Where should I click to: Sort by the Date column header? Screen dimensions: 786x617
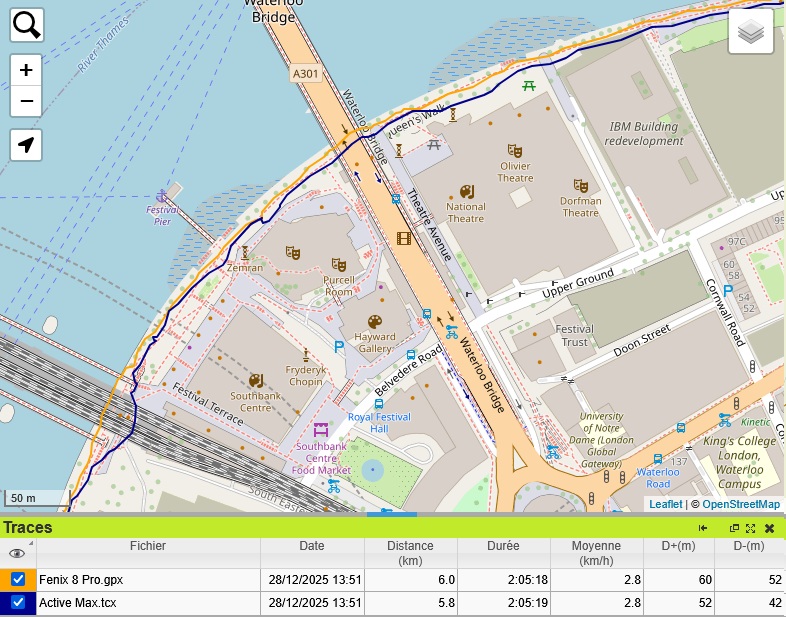[x=311, y=546]
